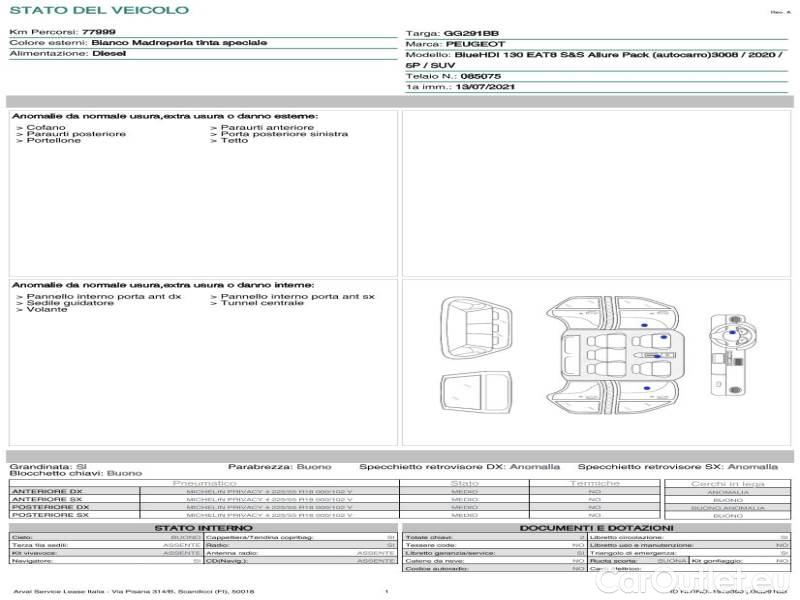This screenshot has height=600, width=800.
Task: Click the 'Parabrezza: Buono' field
Action: 280,466
